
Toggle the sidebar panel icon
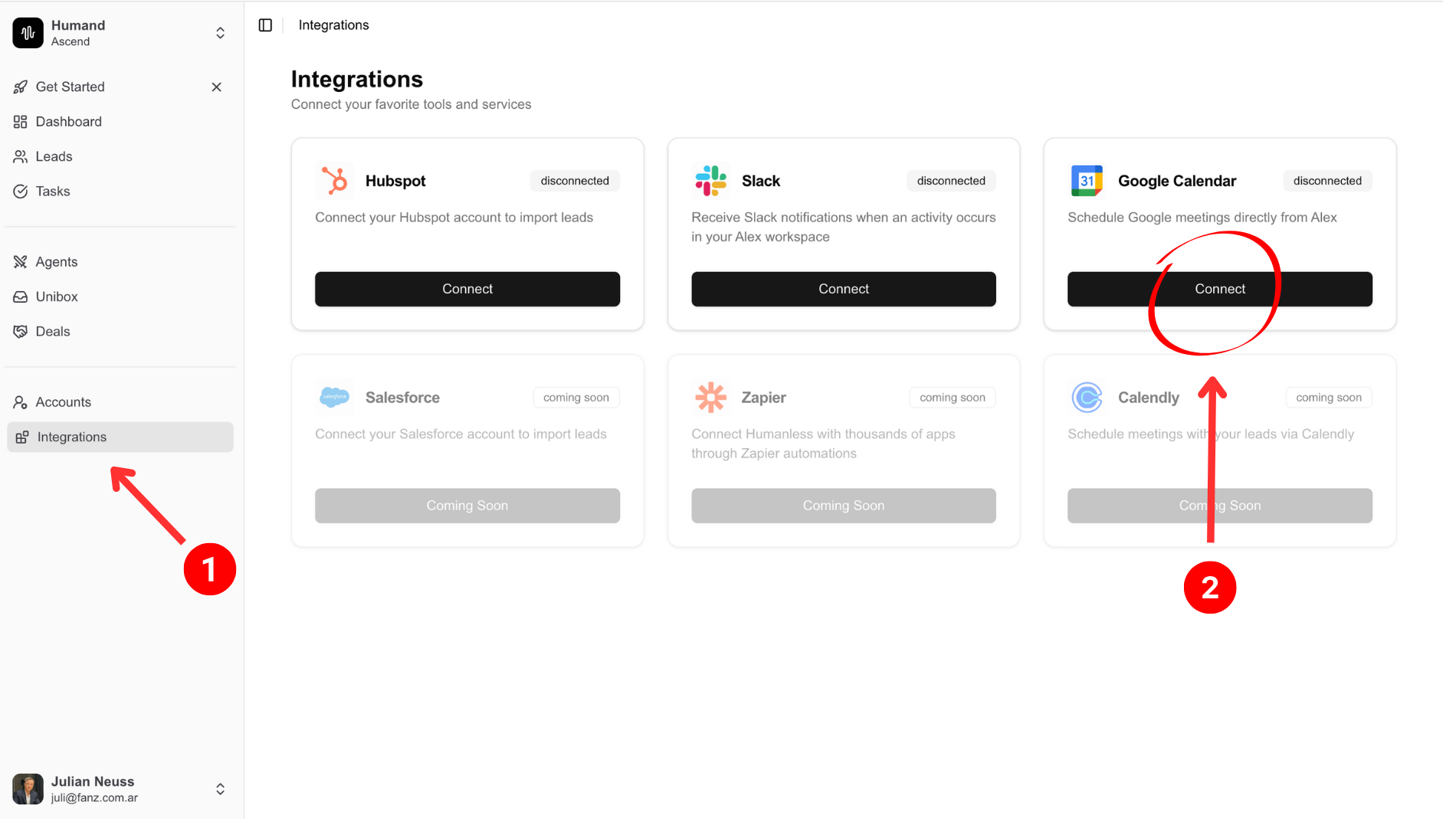[265, 25]
